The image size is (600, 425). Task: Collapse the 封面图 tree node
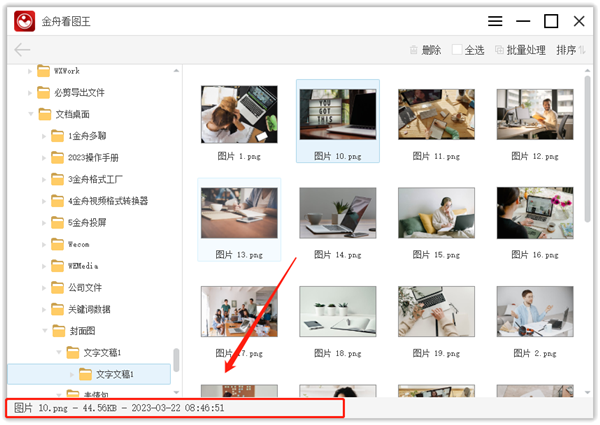point(45,331)
